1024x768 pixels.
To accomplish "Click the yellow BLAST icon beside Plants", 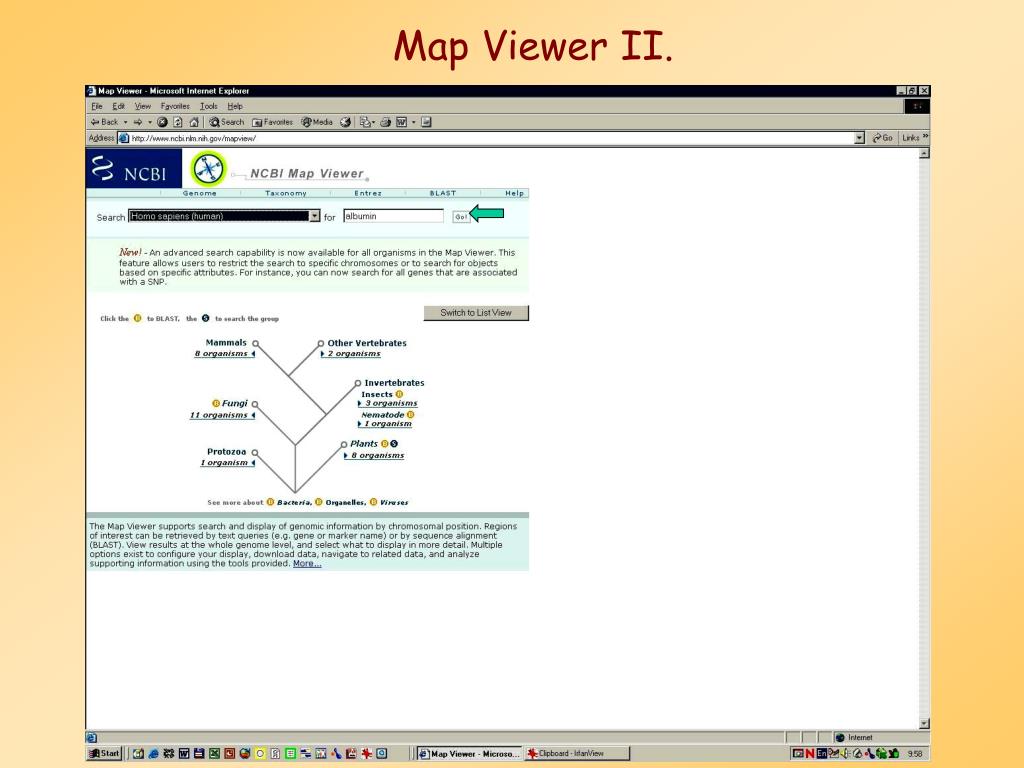I will pos(385,444).
